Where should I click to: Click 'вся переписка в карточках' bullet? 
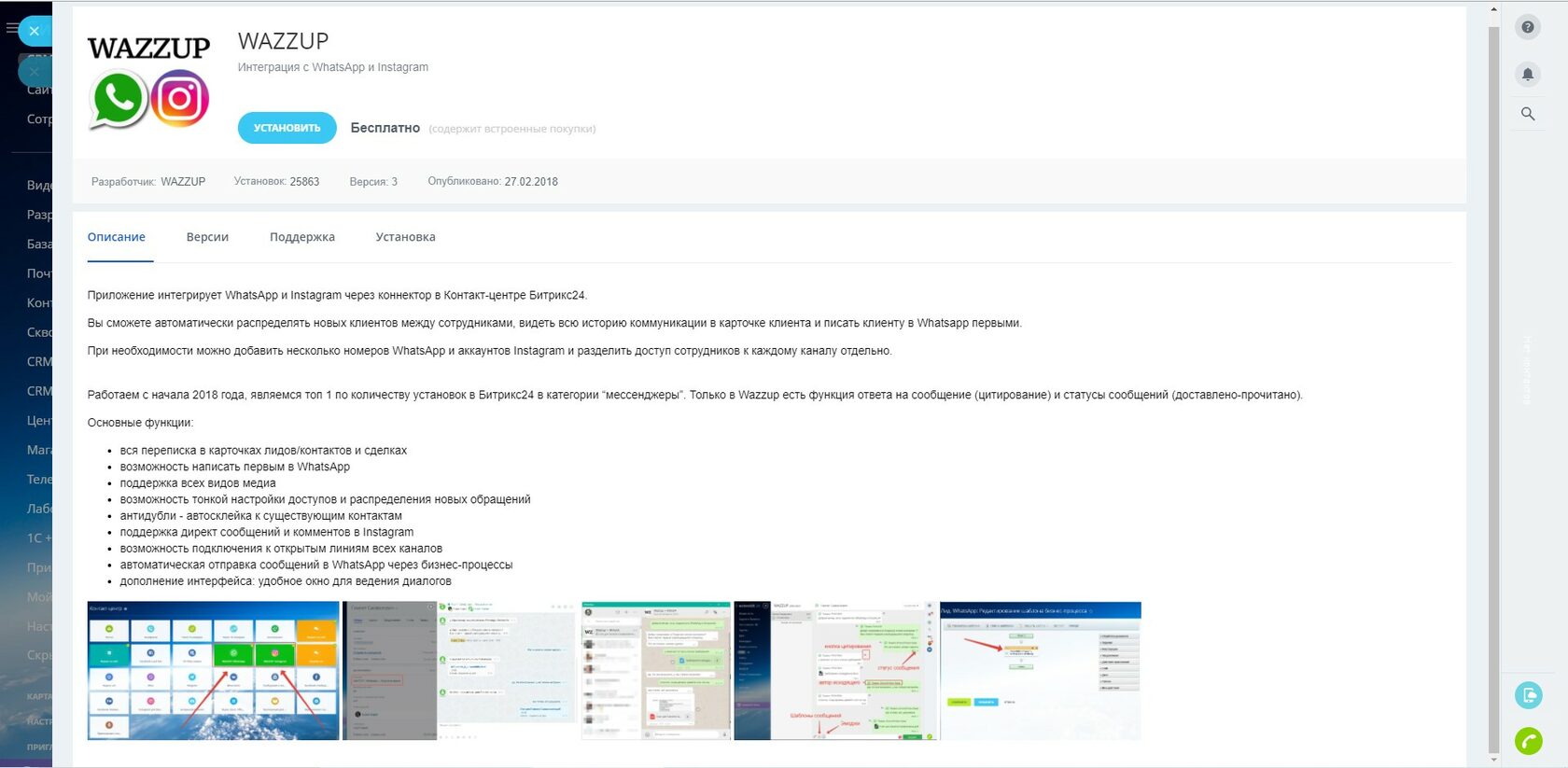click(x=263, y=451)
